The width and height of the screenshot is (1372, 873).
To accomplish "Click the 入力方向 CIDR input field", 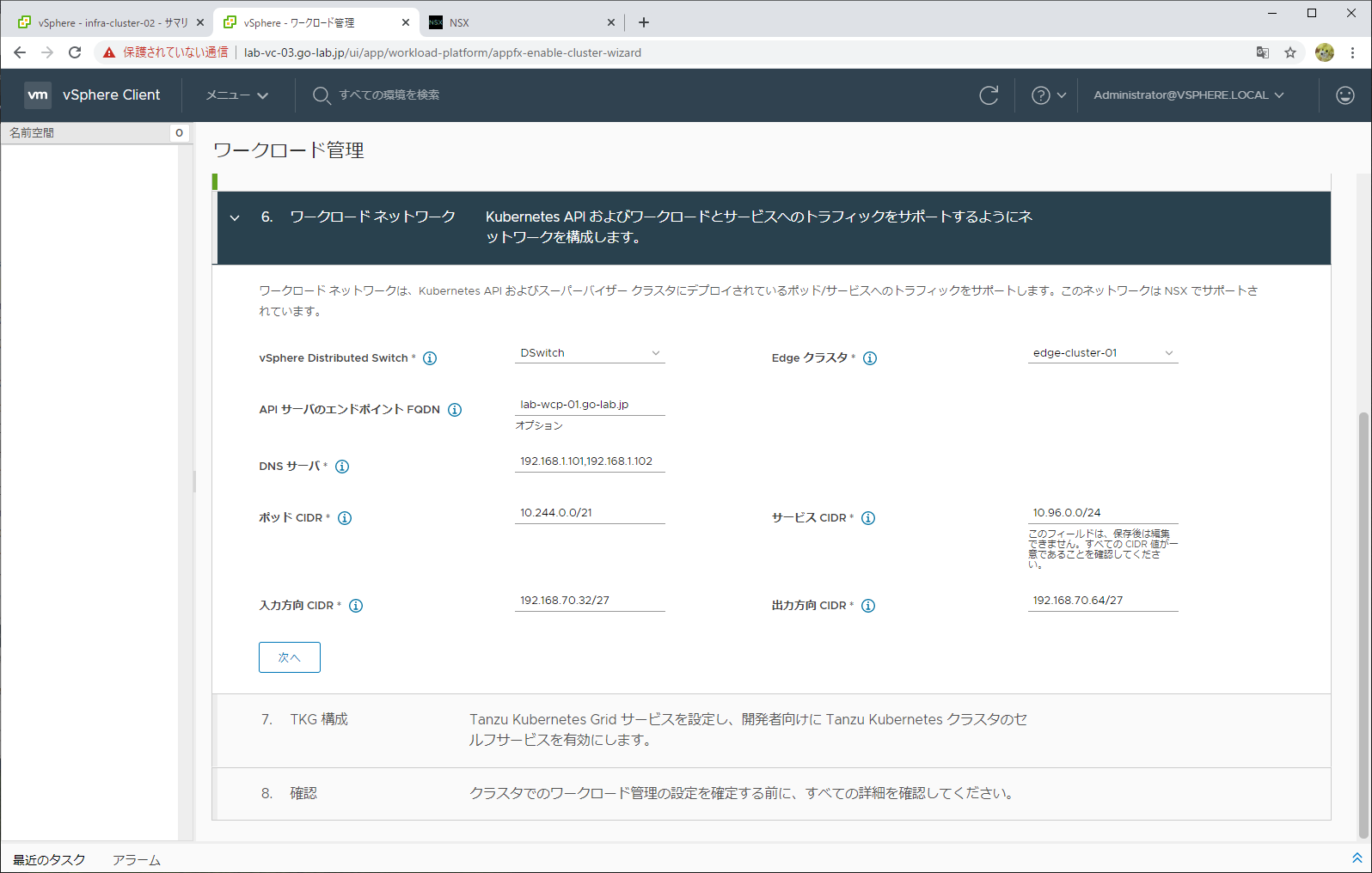I will [x=590, y=601].
